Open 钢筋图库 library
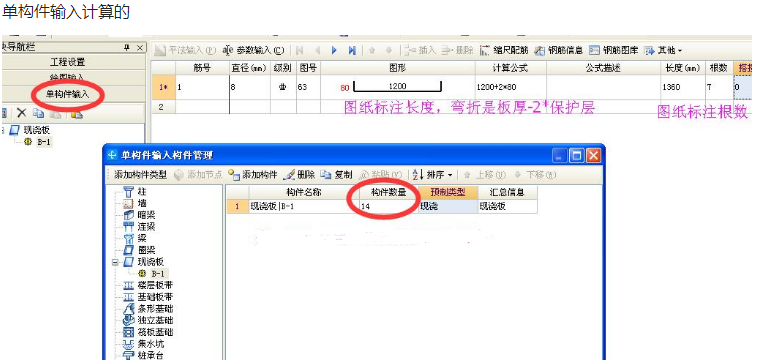758x364 pixels. (614, 50)
